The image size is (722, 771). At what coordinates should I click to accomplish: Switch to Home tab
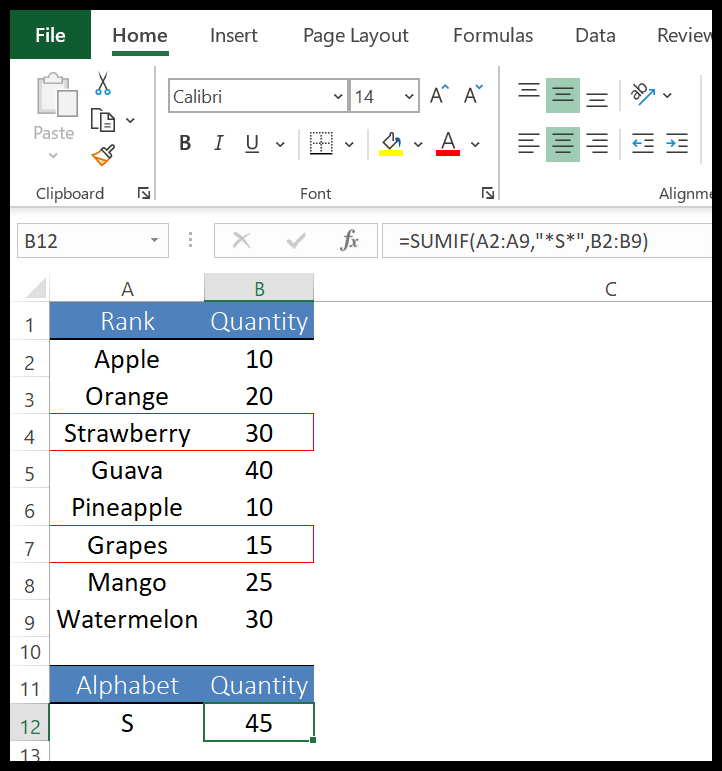(x=140, y=35)
